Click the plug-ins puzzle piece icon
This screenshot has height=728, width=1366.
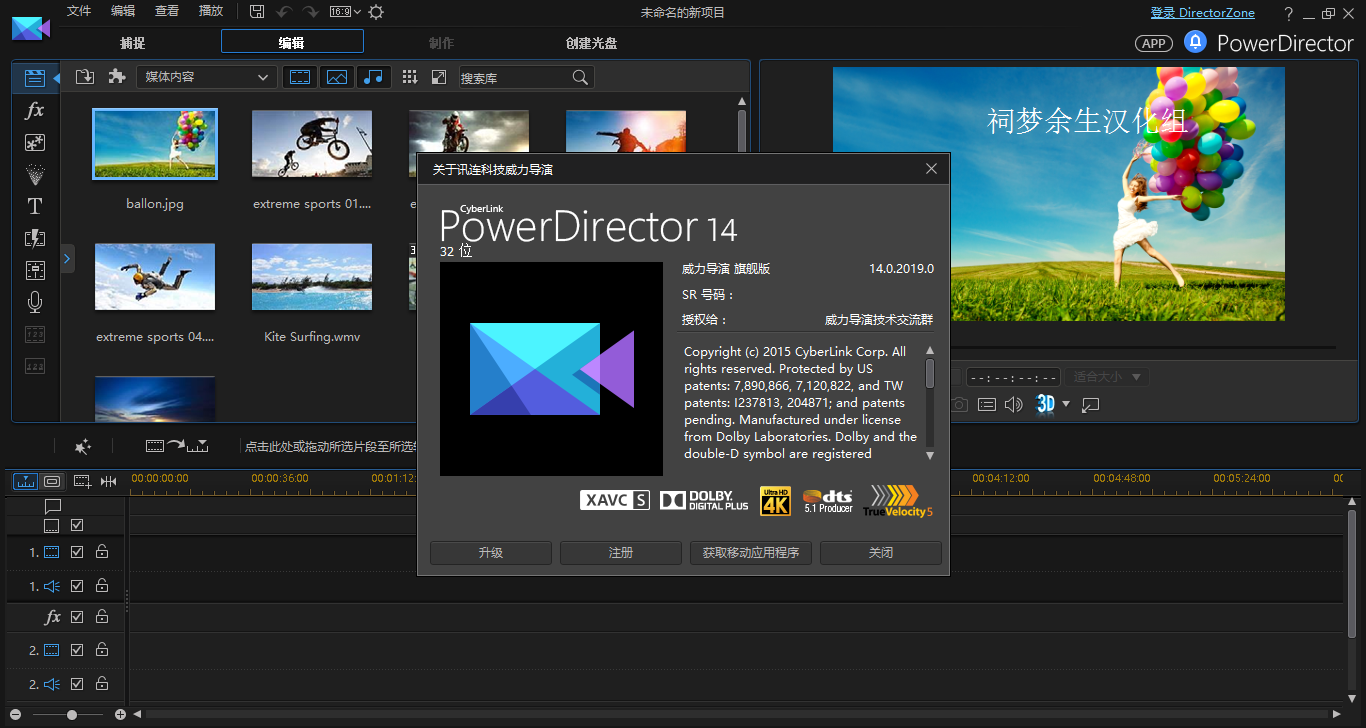[x=116, y=77]
